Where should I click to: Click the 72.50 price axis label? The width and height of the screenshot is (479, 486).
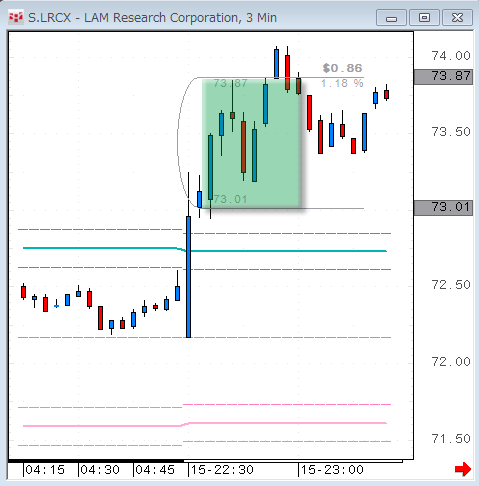click(451, 285)
